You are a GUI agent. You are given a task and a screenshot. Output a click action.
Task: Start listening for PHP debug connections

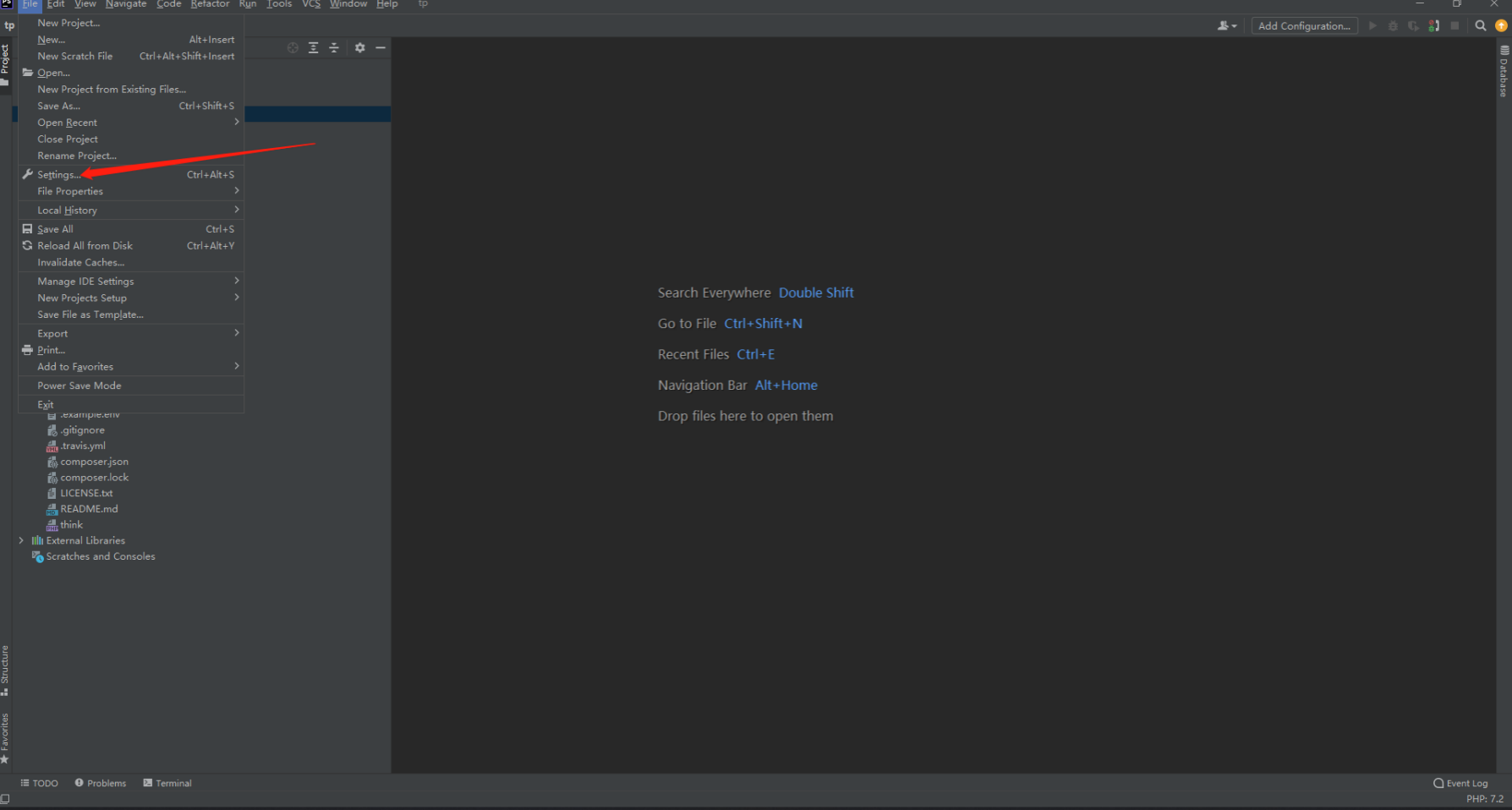tap(1433, 25)
